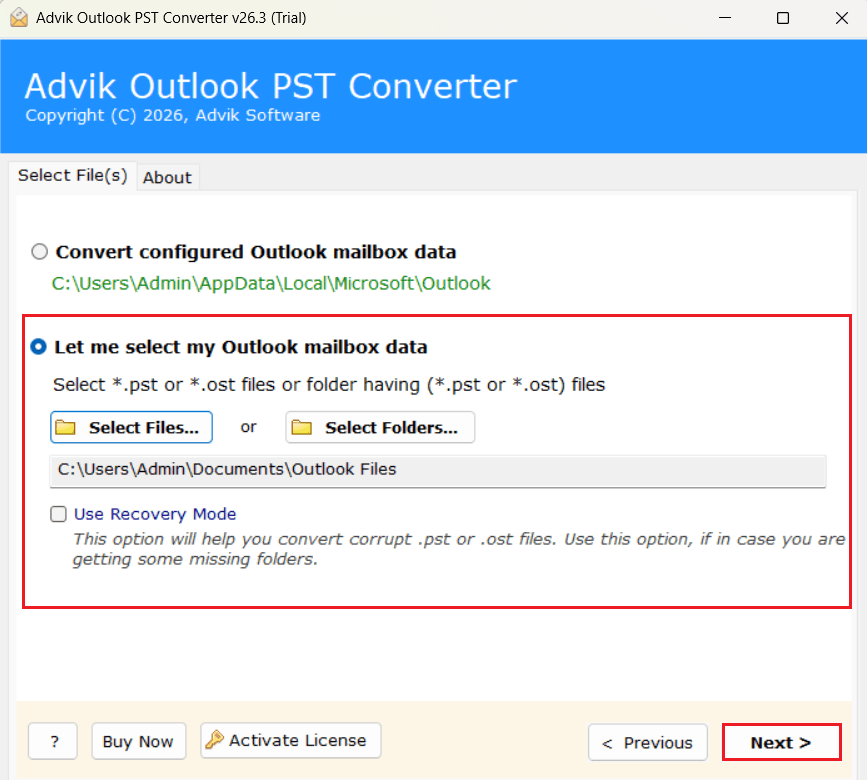Go to the Next step
This screenshot has width=867, height=780.
[x=781, y=742]
